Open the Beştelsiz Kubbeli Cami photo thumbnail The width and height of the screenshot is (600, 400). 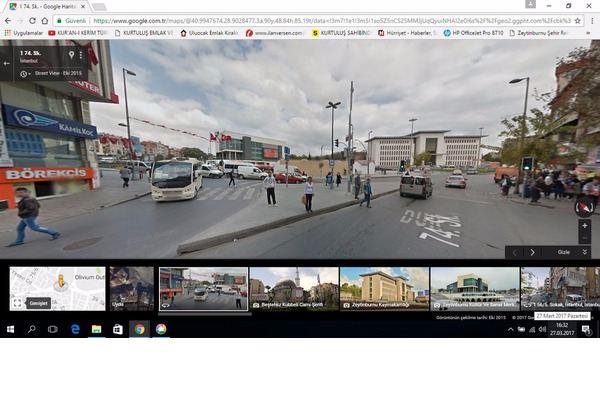(294, 289)
